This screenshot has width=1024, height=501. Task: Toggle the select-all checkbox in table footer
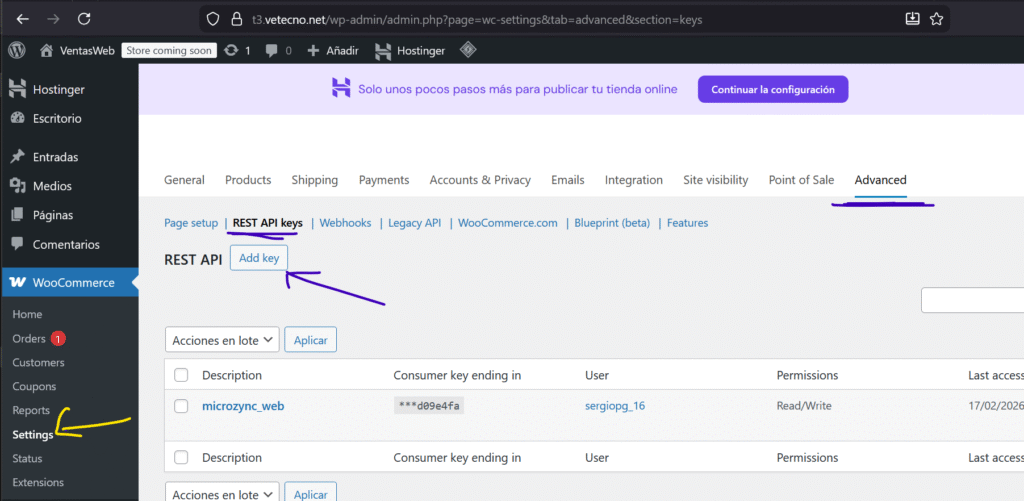pyautogui.click(x=181, y=458)
